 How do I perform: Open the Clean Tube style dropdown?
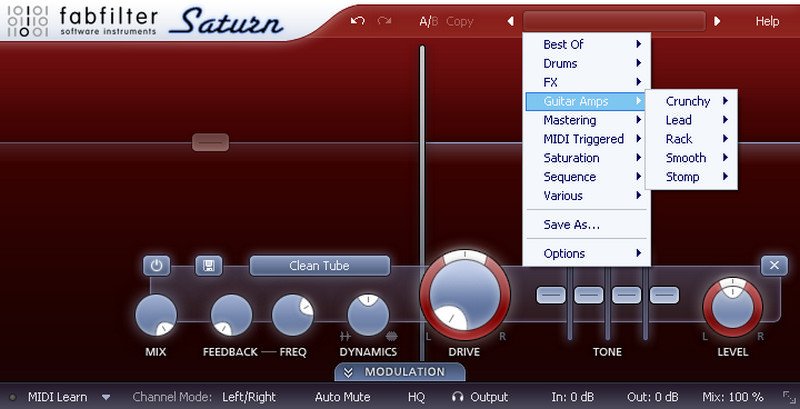[319, 266]
